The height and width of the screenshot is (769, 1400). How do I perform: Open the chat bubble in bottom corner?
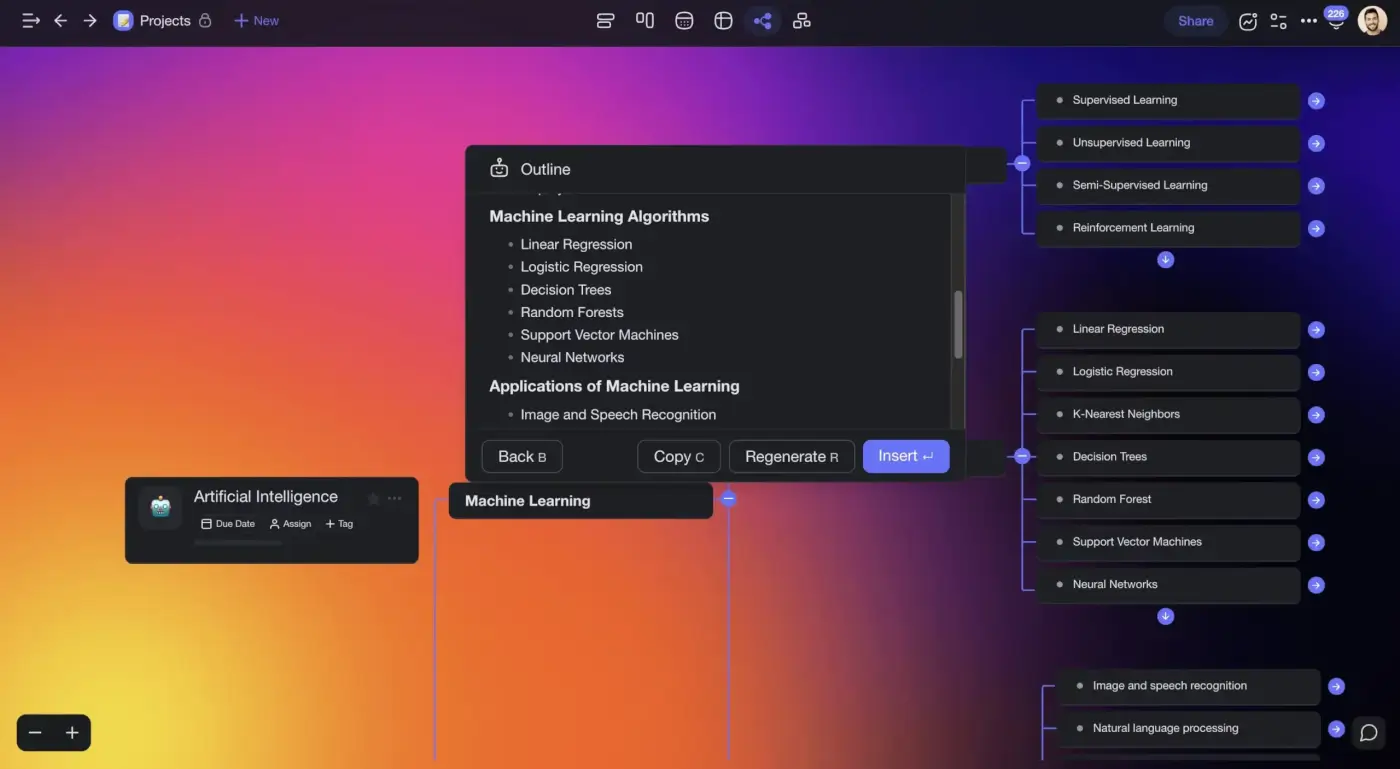1369,732
